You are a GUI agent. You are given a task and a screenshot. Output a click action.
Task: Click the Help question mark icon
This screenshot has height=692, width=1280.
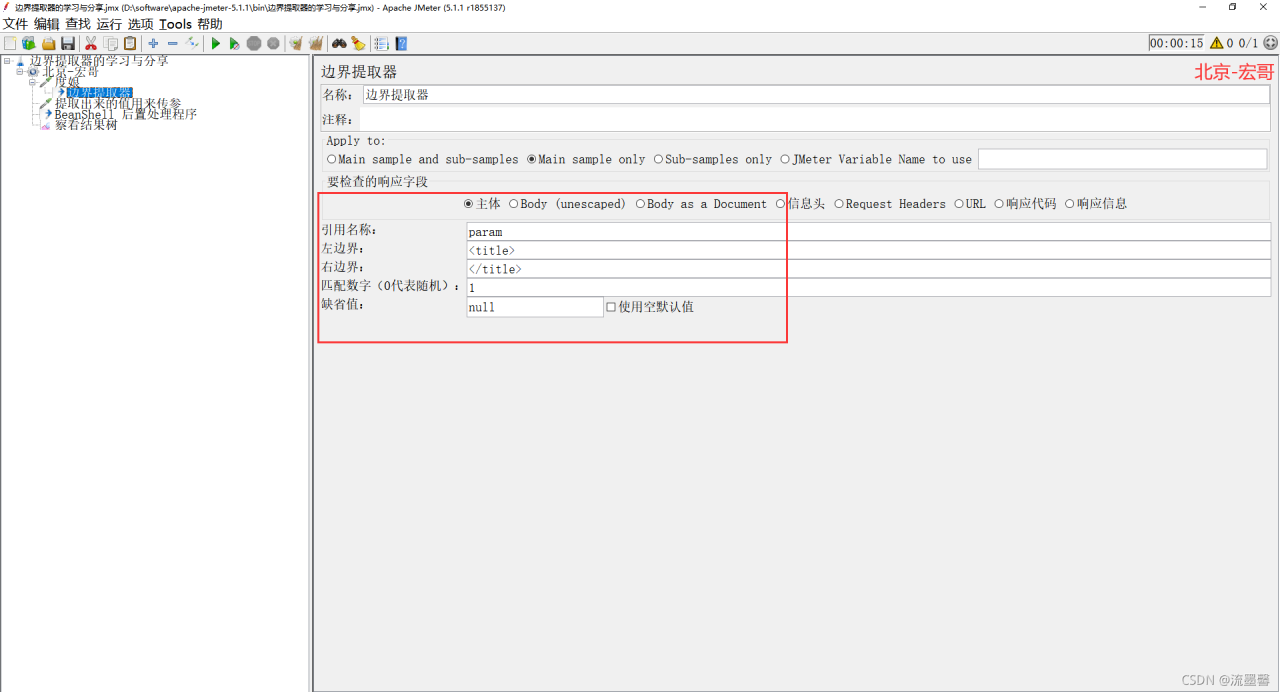pyautogui.click(x=401, y=43)
